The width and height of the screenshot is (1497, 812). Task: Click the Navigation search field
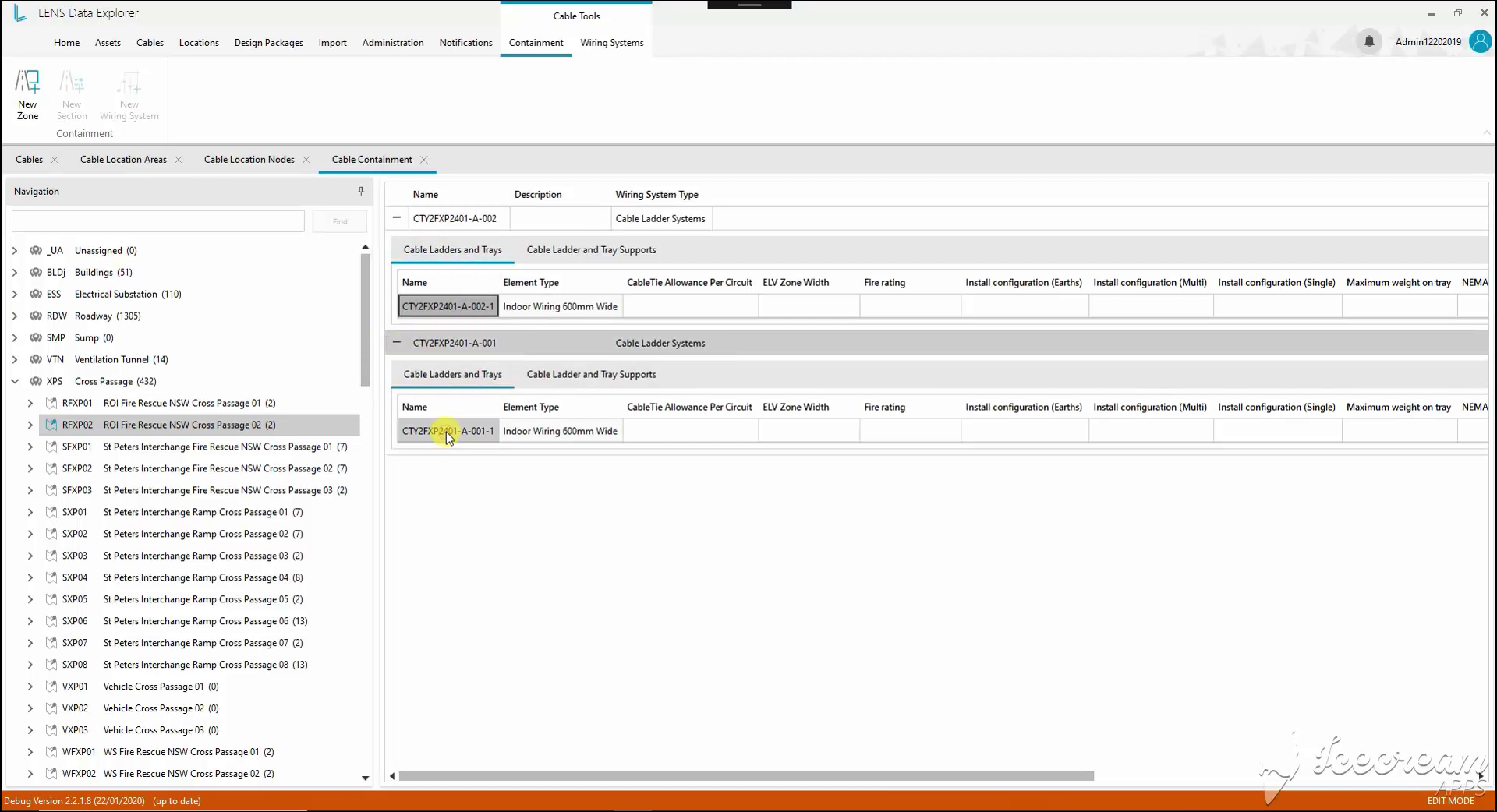(158, 221)
